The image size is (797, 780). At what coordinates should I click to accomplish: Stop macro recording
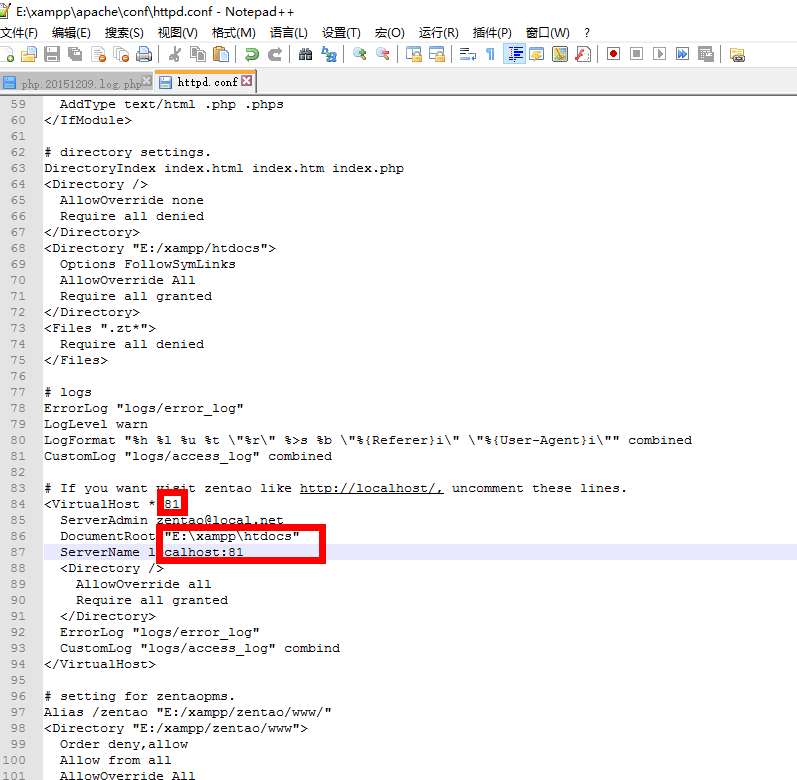(x=636, y=54)
